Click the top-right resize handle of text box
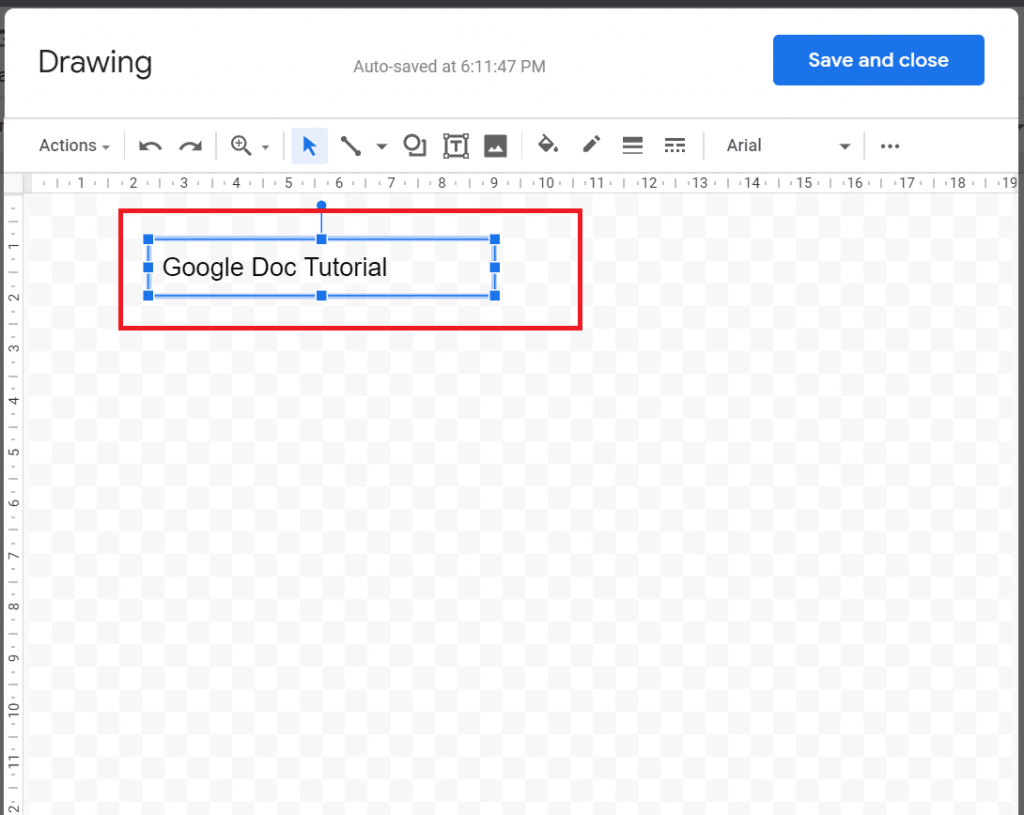This screenshot has width=1024, height=815. tap(494, 239)
